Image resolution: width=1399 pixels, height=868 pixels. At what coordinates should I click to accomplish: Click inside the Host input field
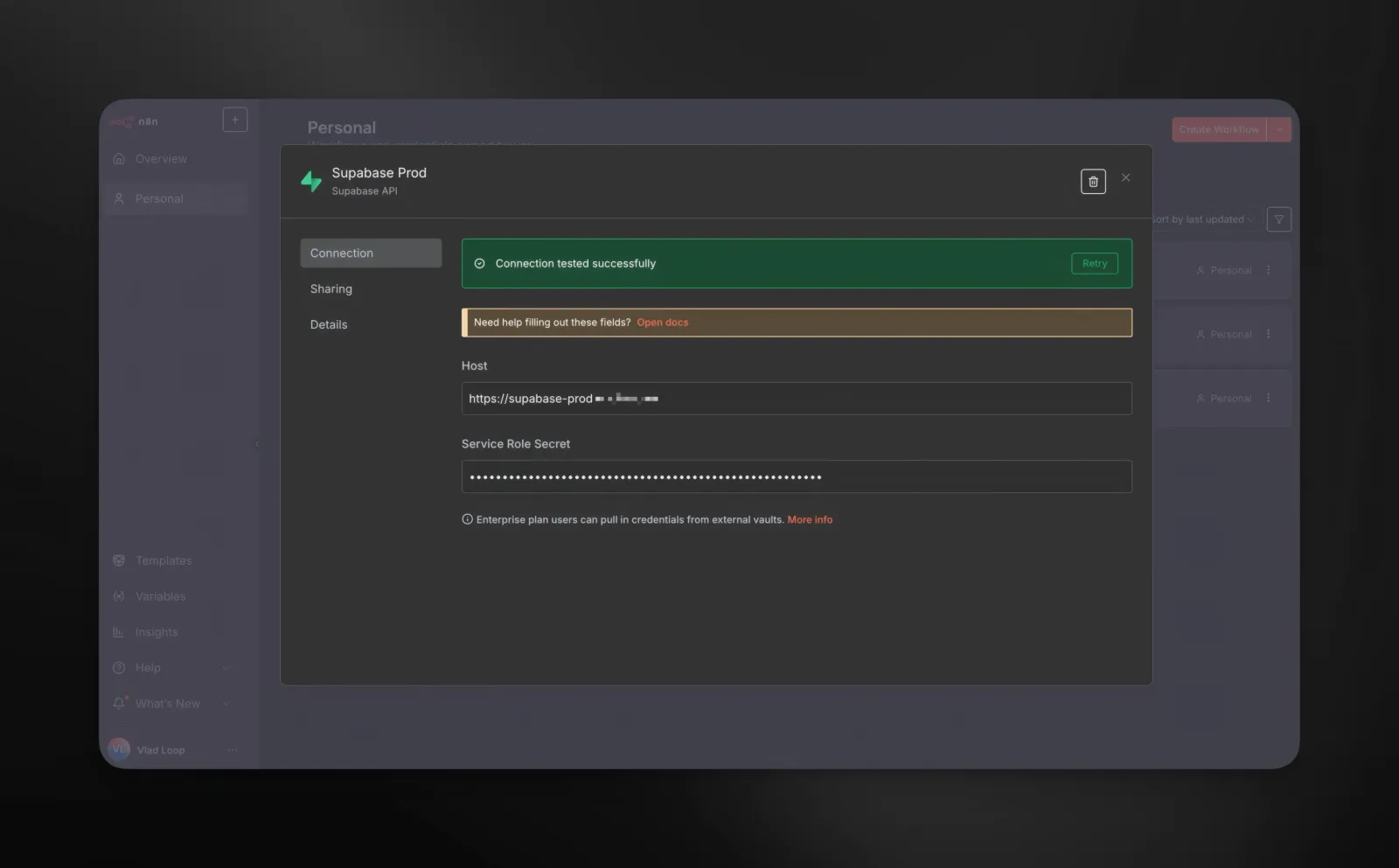[x=796, y=398]
